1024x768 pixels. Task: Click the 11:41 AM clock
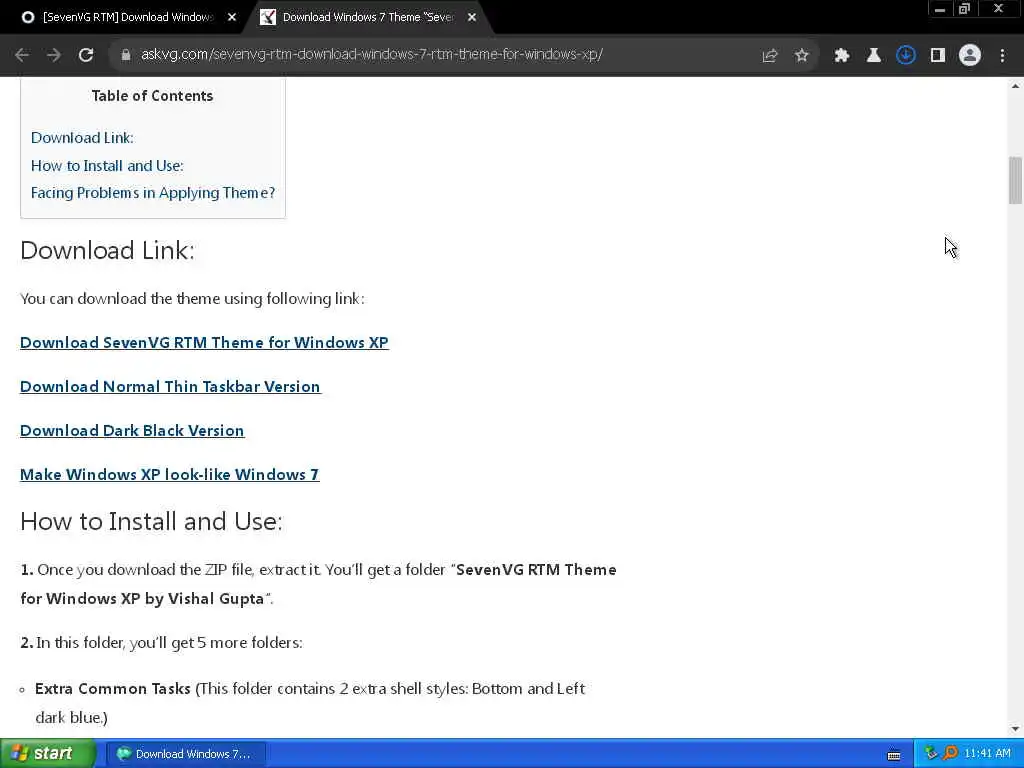click(987, 754)
